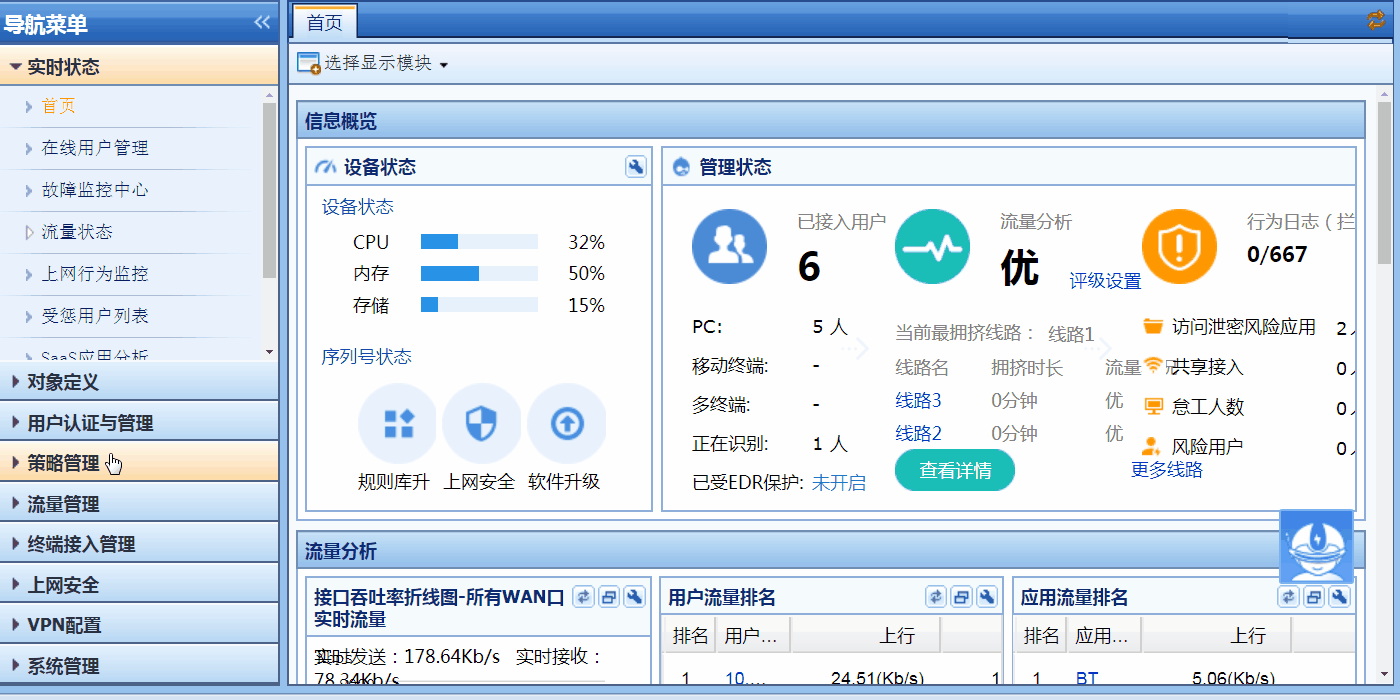The height and width of the screenshot is (700, 1400).
Task: Open the robot assistant avatar
Action: [x=1317, y=547]
